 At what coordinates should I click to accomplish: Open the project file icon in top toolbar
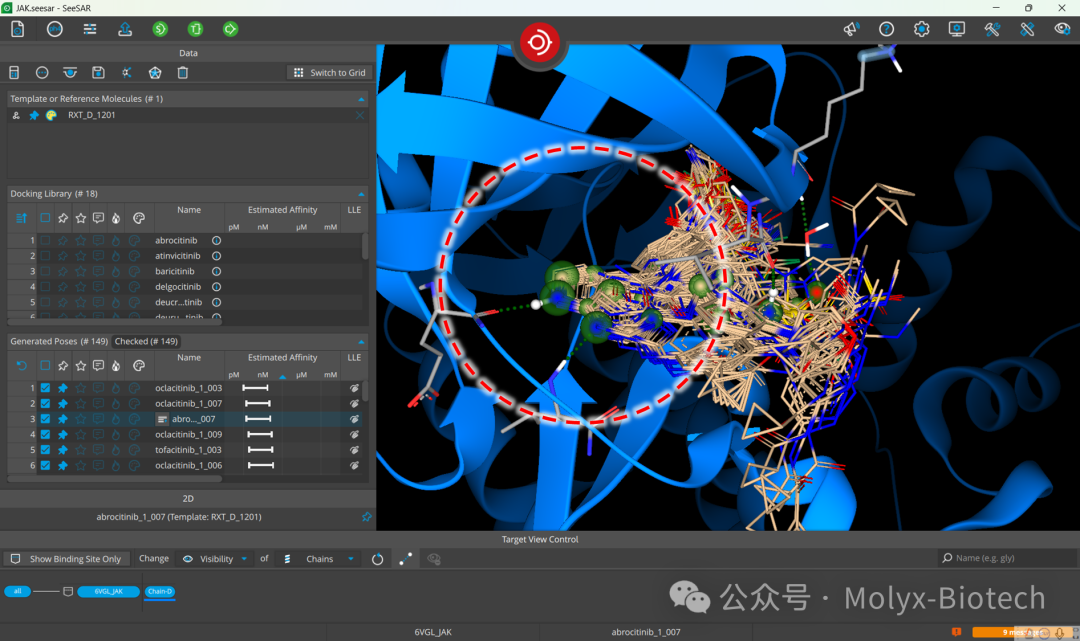click(x=18, y=29)
